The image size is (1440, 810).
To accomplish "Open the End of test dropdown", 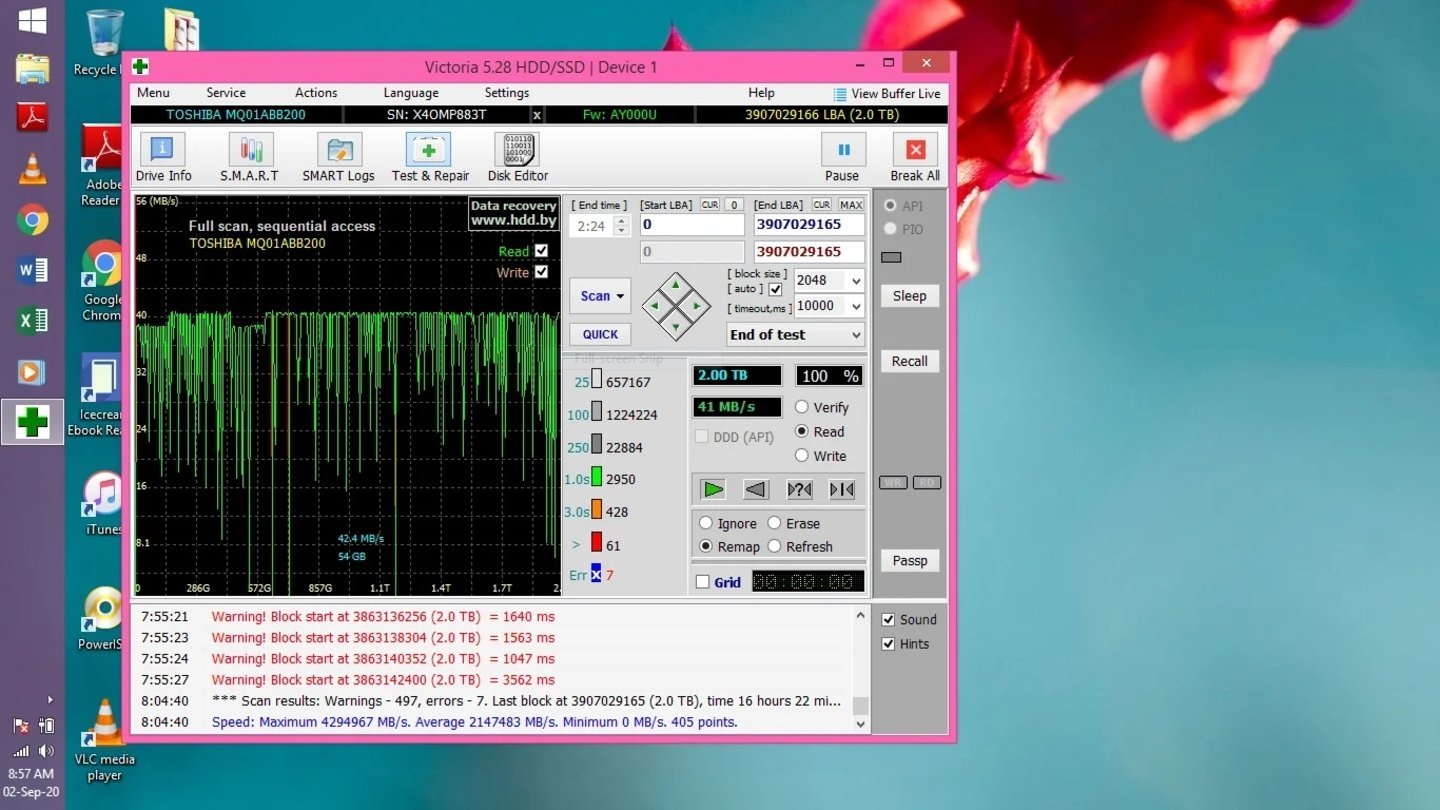I will pos(795,335).
